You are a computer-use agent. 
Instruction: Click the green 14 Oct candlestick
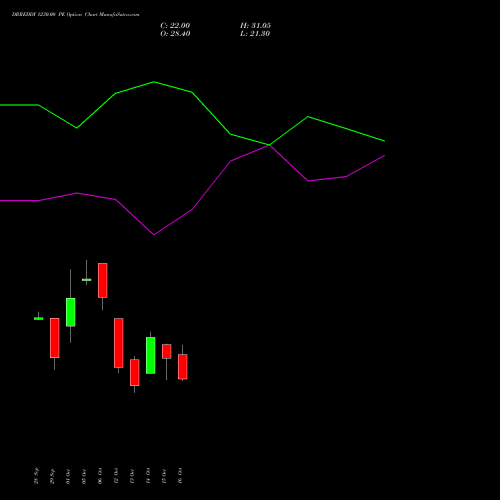click(150, 355)
